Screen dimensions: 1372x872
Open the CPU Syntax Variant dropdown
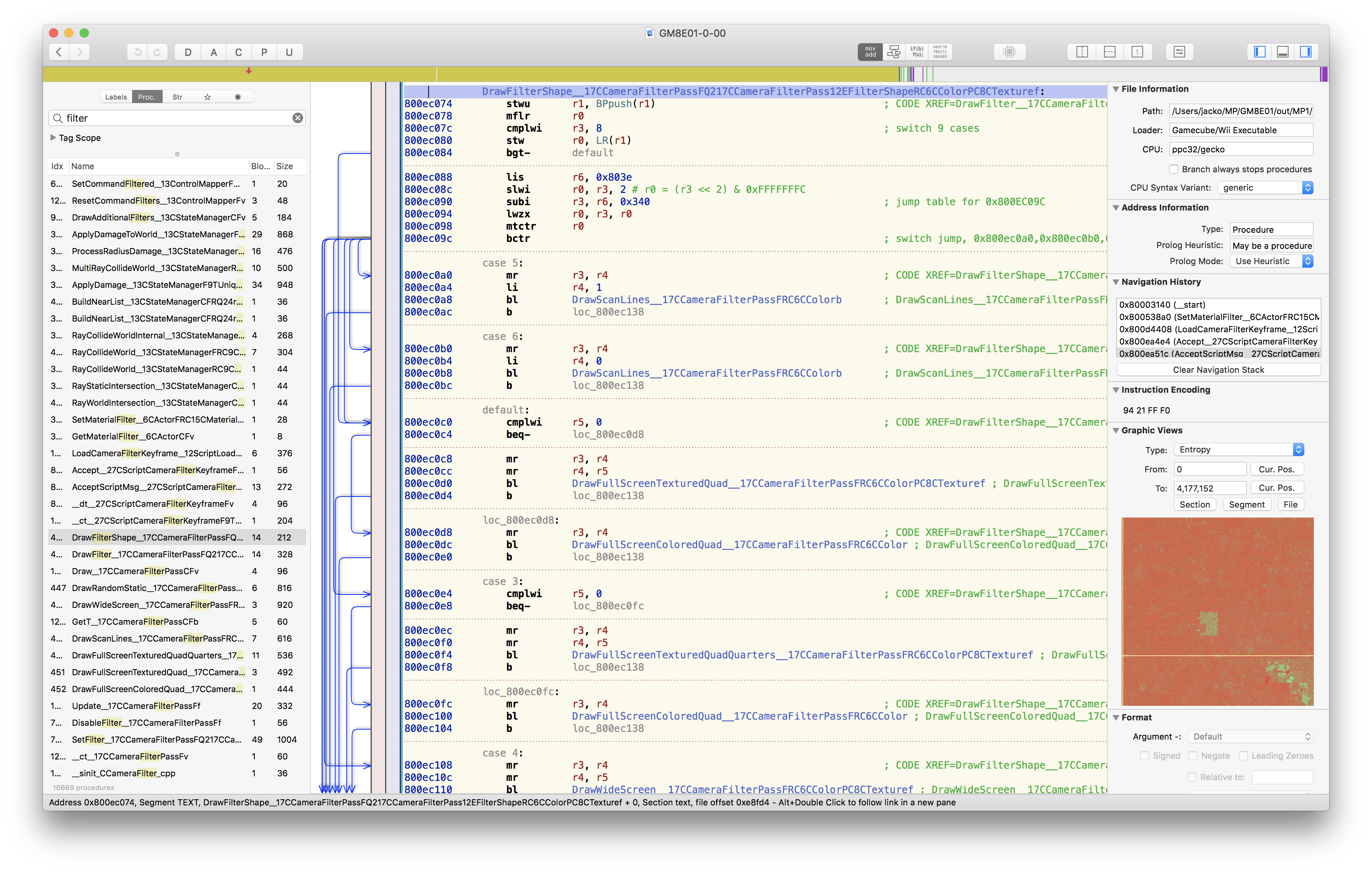pos(1265,188)
